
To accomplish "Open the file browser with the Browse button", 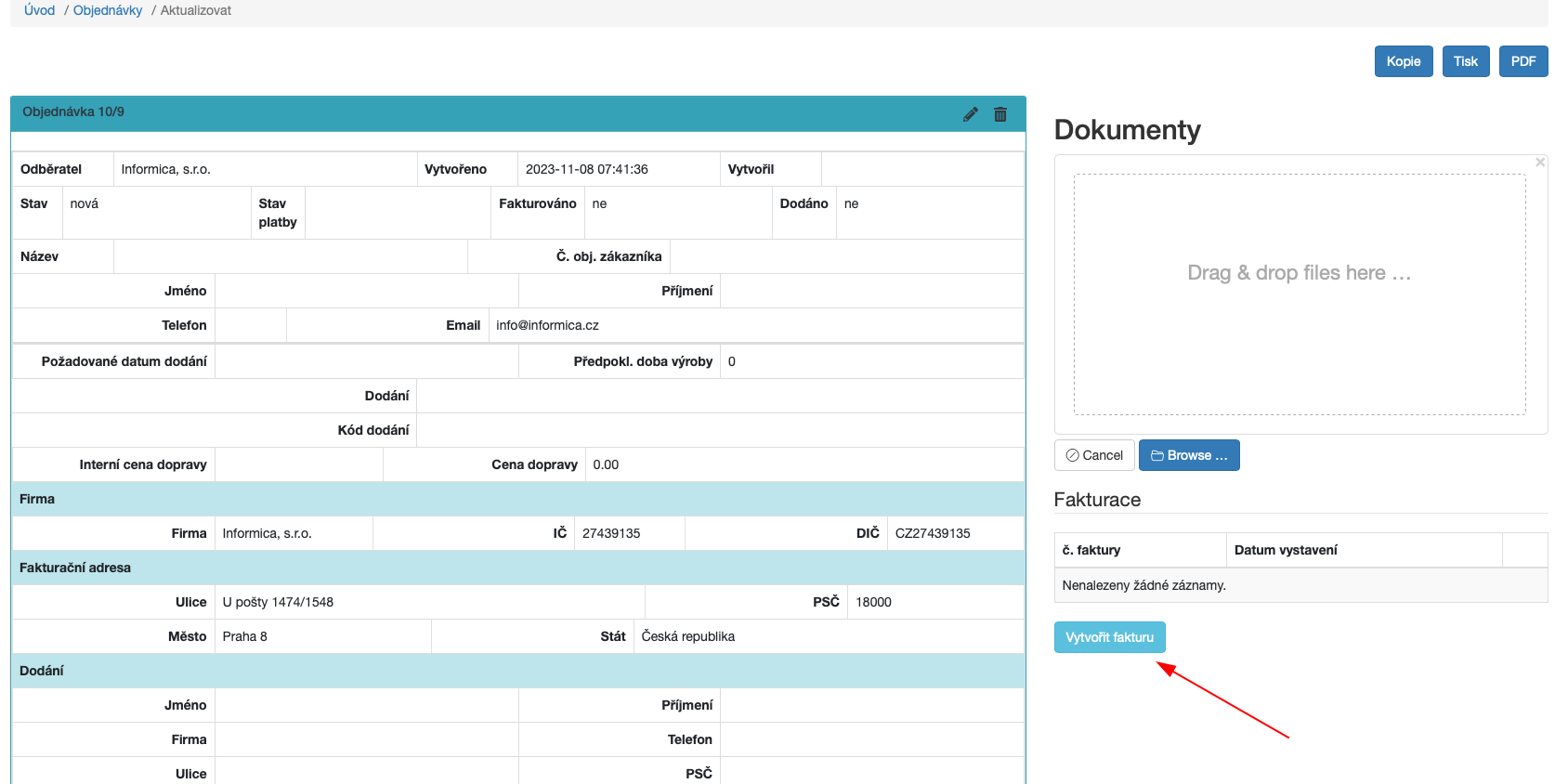I will point(1188,455).
